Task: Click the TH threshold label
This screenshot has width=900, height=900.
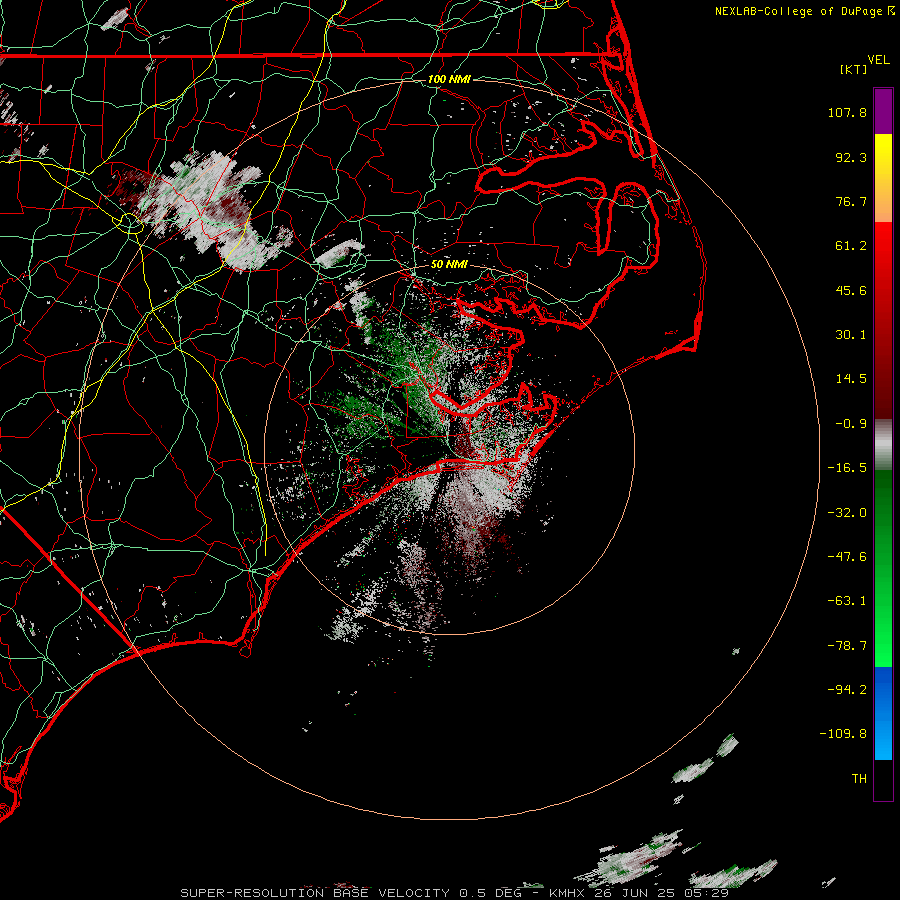Action: [859, 779]
